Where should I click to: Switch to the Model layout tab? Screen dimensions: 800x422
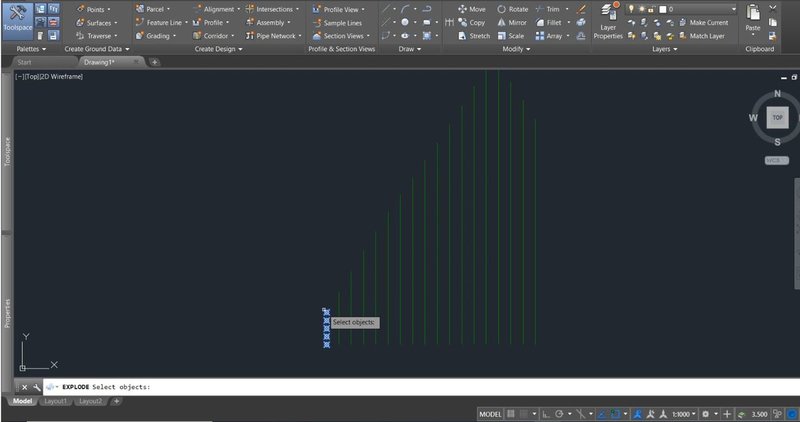[22, 401]
